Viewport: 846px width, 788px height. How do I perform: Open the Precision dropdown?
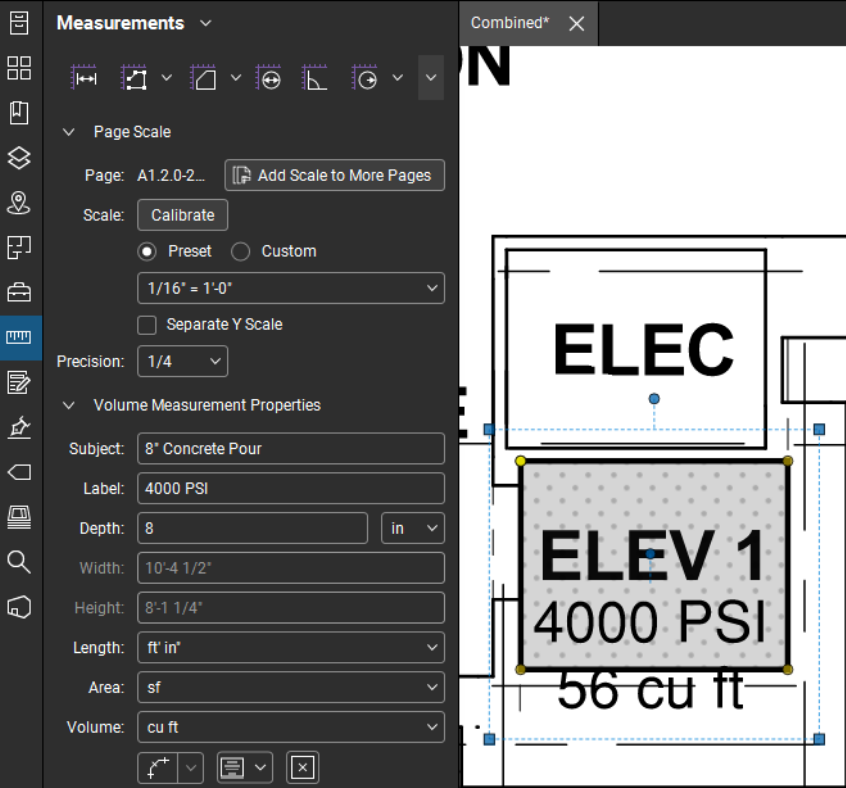[182, 361]
